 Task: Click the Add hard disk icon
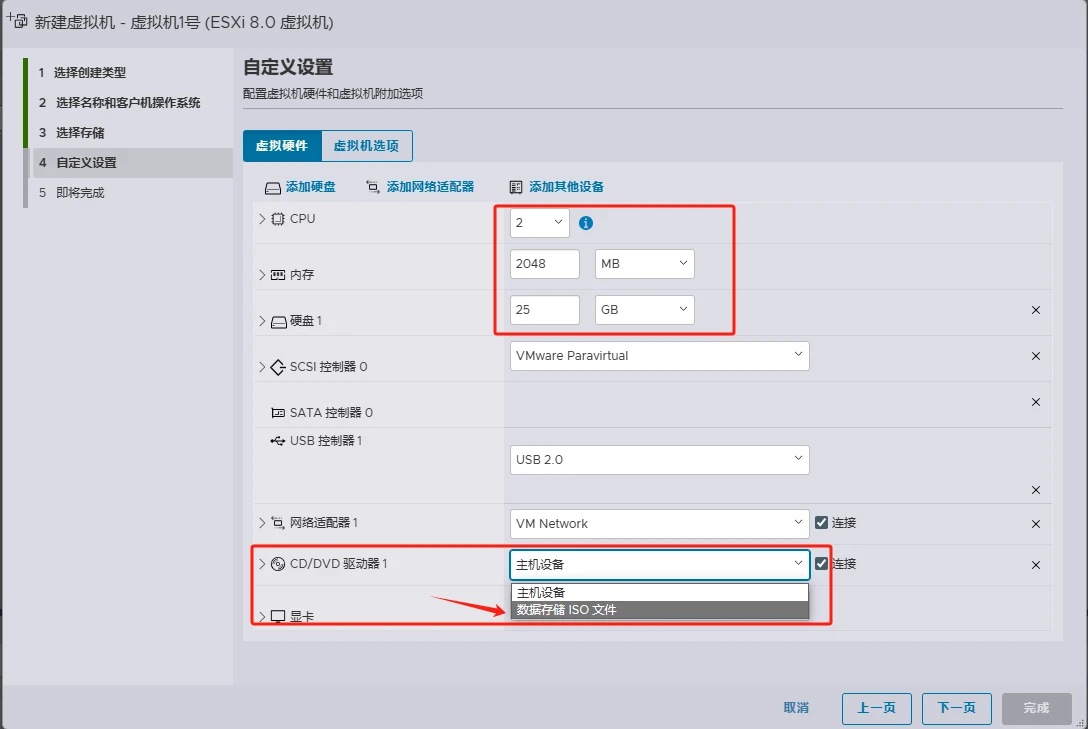(273, 188)
